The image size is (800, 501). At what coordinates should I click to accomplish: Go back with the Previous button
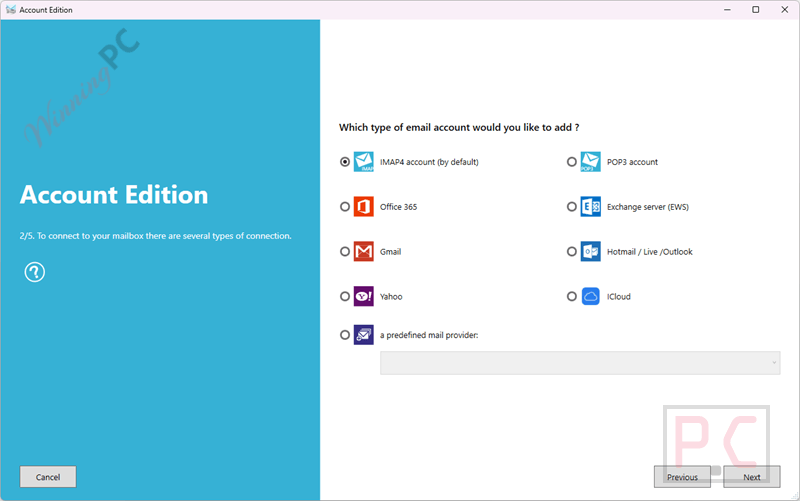click(682, 477)
